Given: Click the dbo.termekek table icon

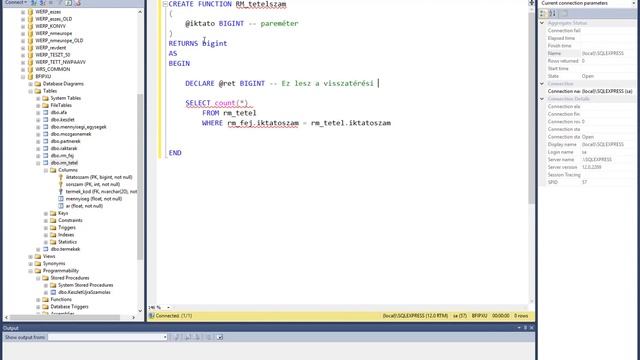Looking at the screenshot, I should tap(46, 249).
